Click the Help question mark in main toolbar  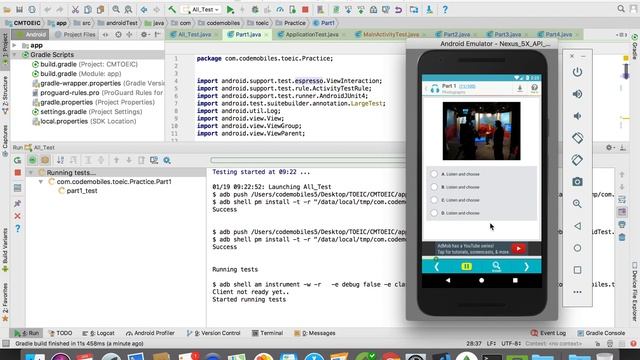(445, 9)
